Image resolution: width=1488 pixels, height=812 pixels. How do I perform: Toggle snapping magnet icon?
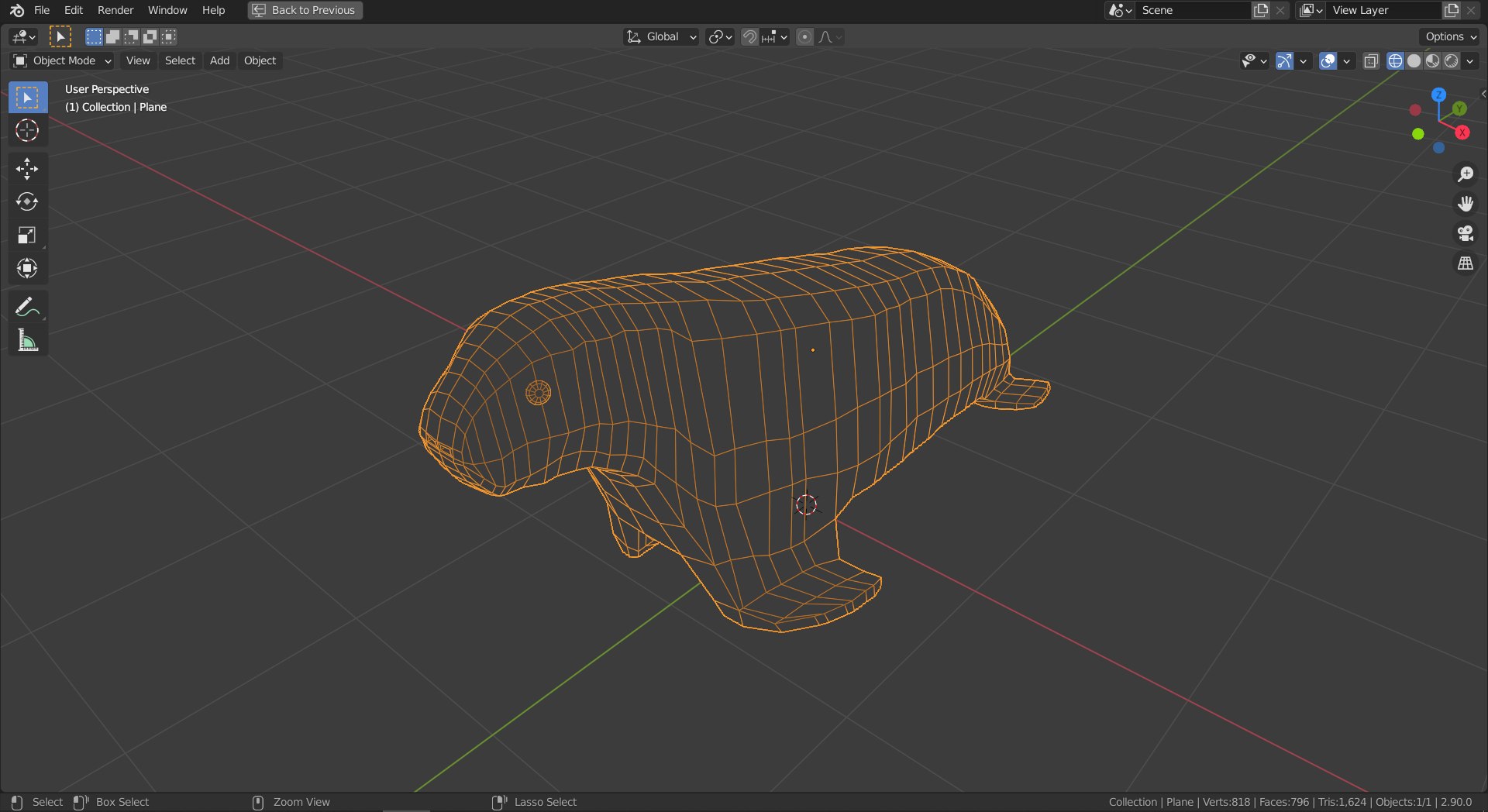pos(749,36)
